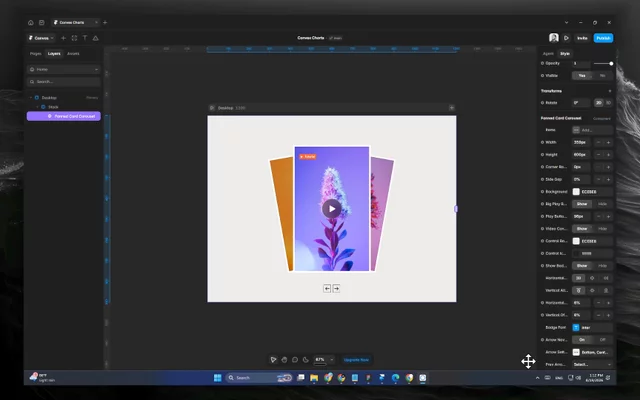Switch to the Pages tab
640x400 pixels.
(36, 53)
